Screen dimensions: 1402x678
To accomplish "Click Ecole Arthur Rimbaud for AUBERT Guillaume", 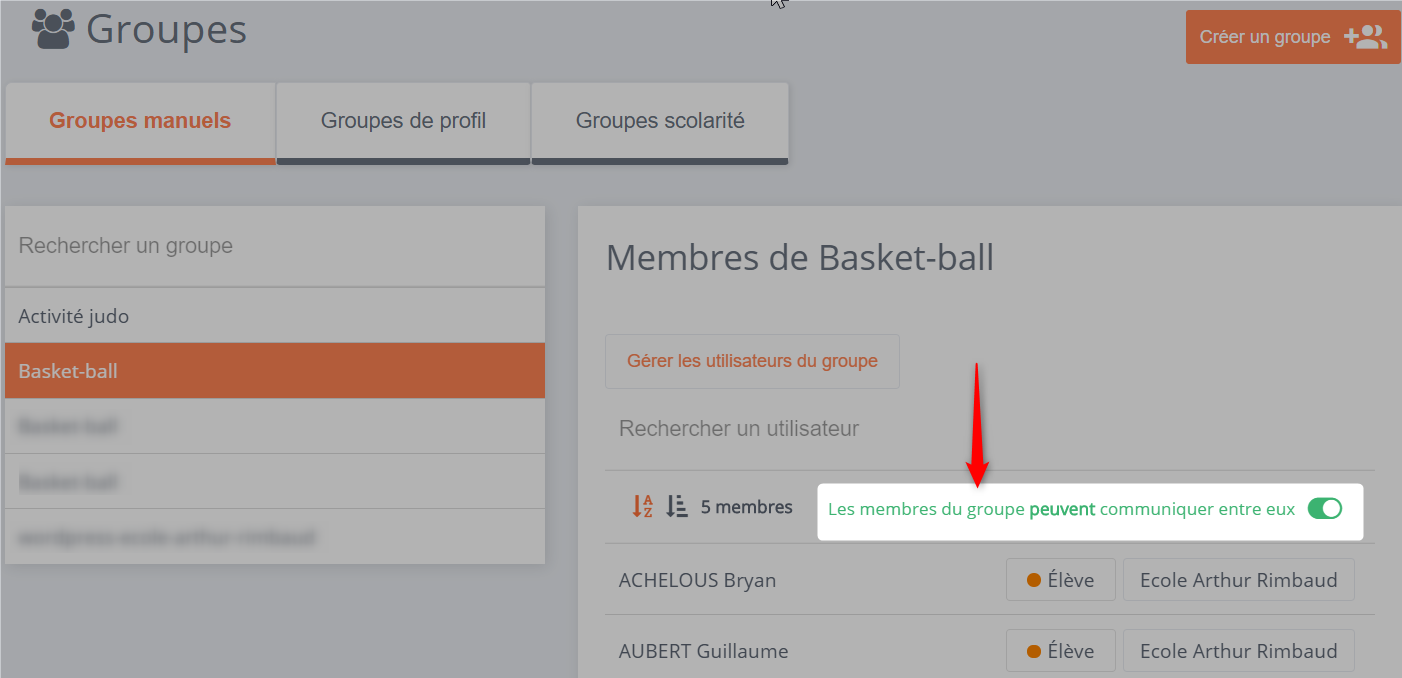I will coord(1238,651).
